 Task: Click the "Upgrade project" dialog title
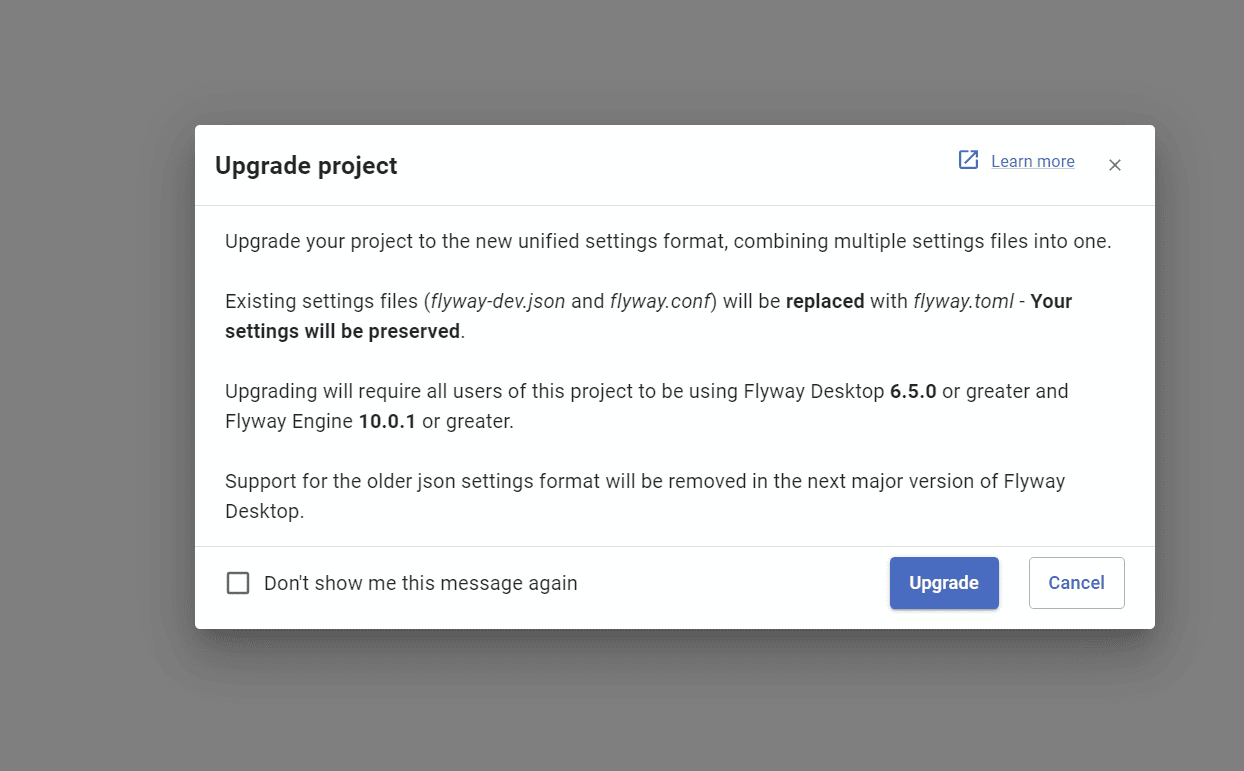point(306,166)
